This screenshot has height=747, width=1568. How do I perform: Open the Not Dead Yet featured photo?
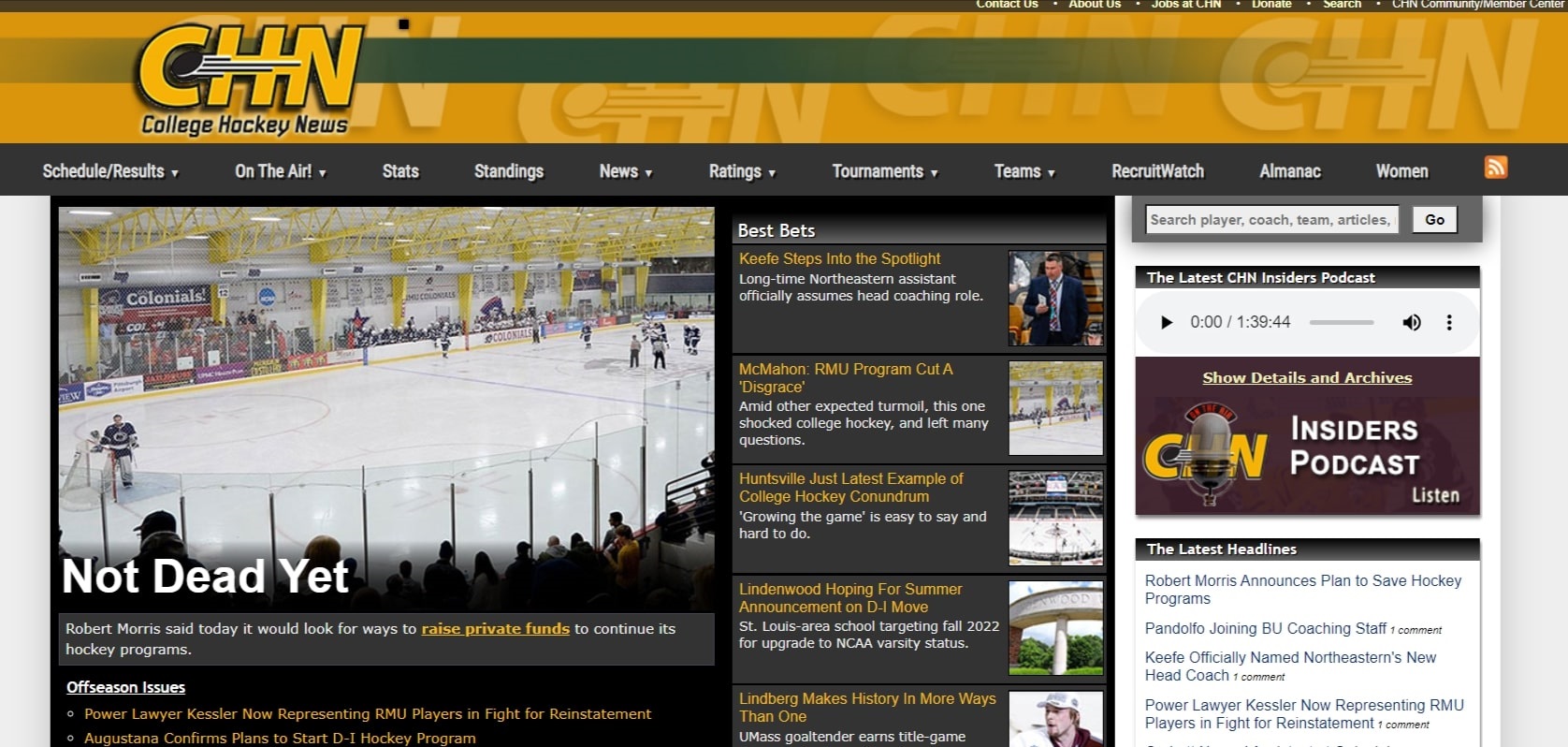(x=386, y=408)
